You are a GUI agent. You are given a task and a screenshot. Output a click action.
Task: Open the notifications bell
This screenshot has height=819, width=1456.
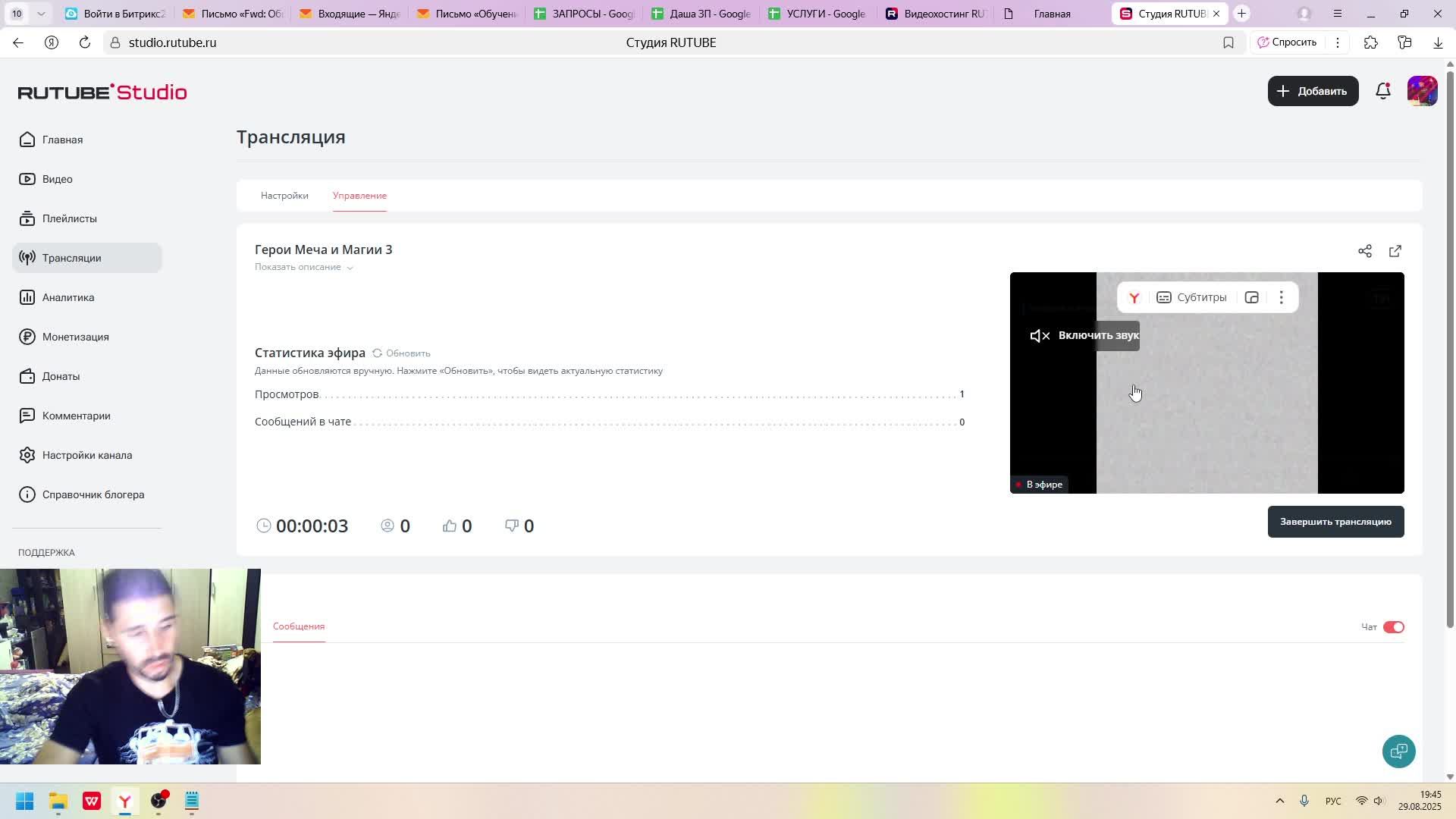[x=1382, y=91]
